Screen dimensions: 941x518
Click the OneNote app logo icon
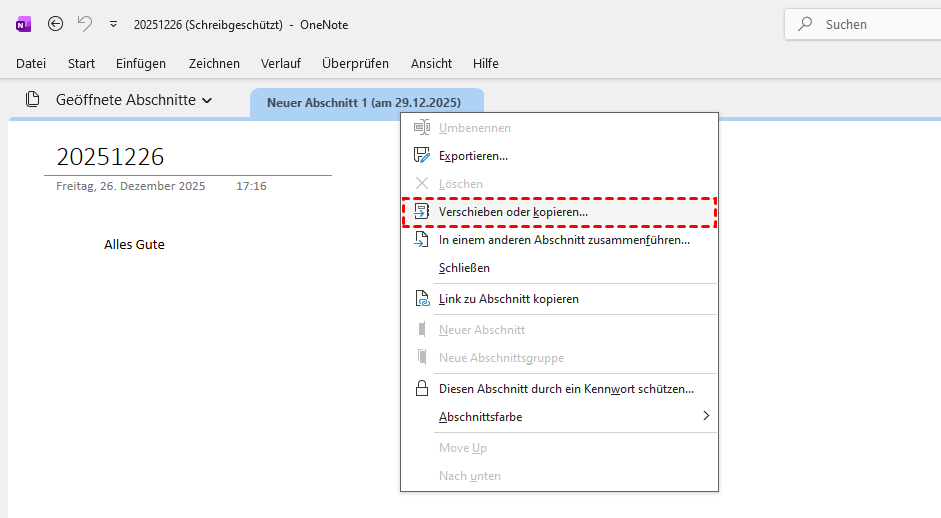pos(23,24)
